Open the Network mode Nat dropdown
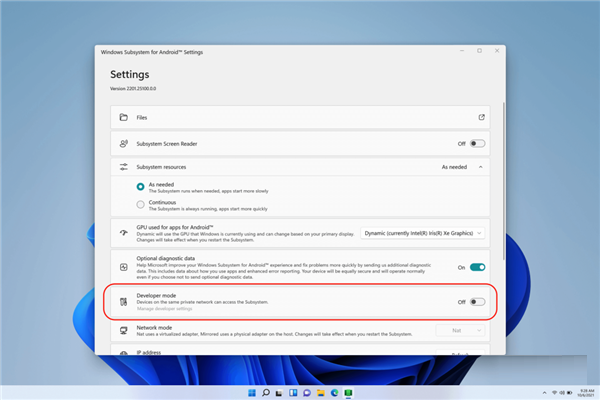The height and width of the screenshot is (400, 600). 460,330
